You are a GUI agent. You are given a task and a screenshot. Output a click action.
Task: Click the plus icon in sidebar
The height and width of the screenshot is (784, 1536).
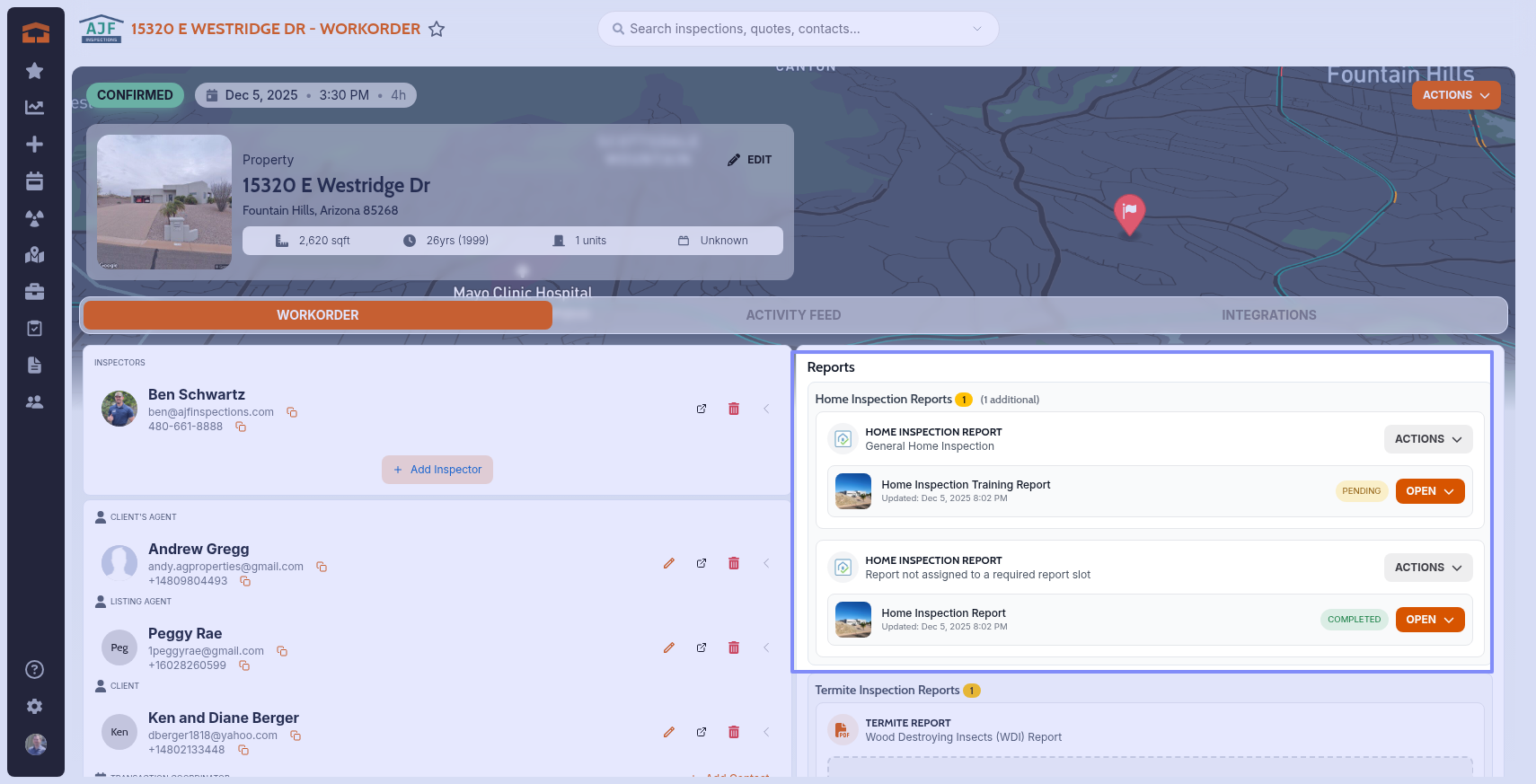35,145
